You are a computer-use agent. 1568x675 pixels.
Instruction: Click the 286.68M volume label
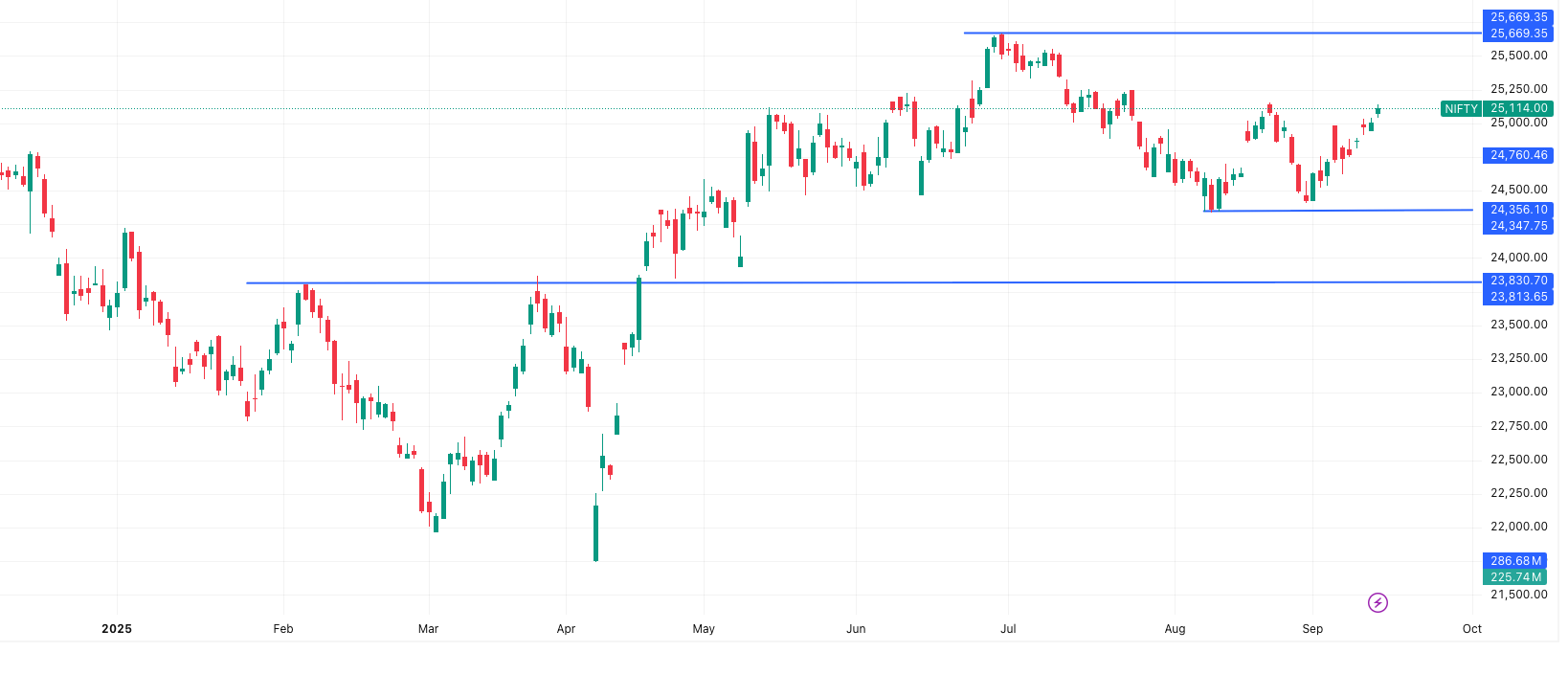(x=1515, y=561)
